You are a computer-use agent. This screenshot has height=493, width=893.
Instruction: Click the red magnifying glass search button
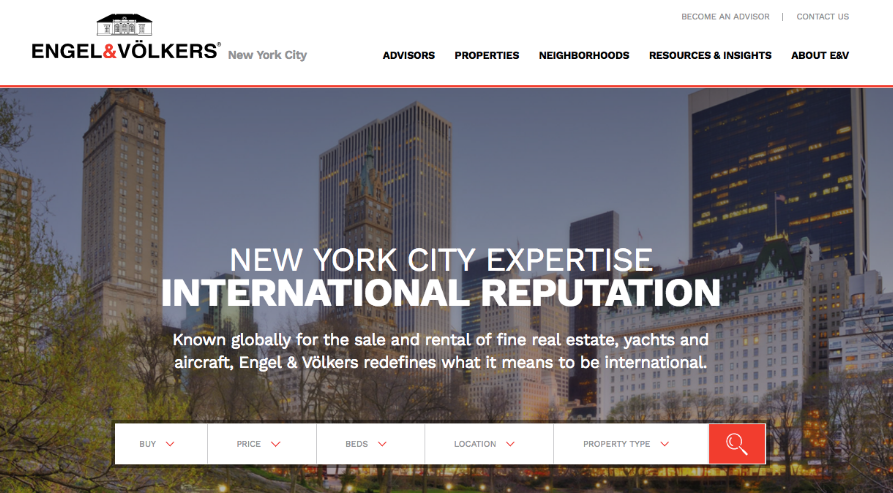pyautogui.click(x=737, y=443)
